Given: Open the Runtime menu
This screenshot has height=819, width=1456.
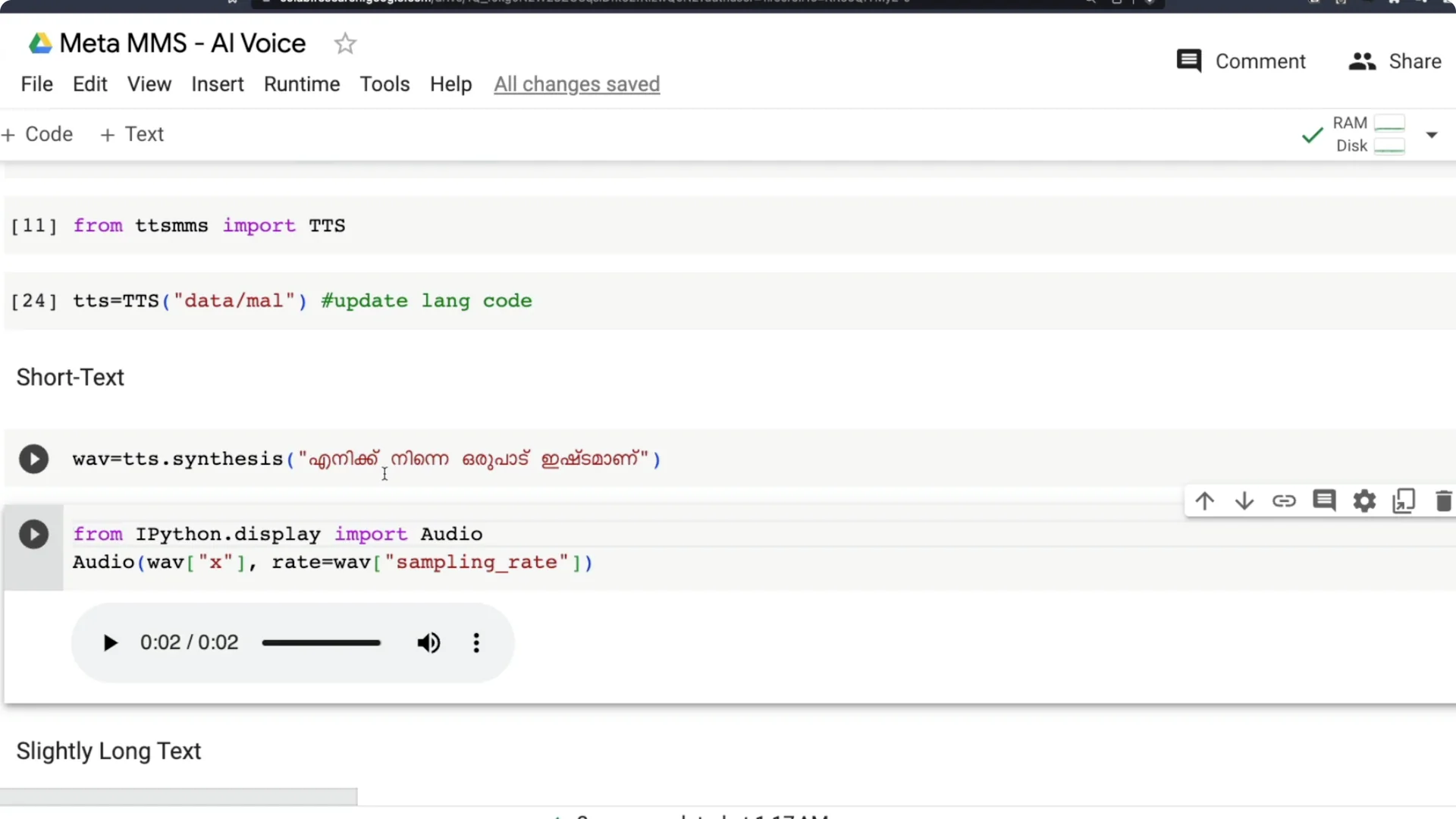Looking at the screenshot, I should coord(301,84).
